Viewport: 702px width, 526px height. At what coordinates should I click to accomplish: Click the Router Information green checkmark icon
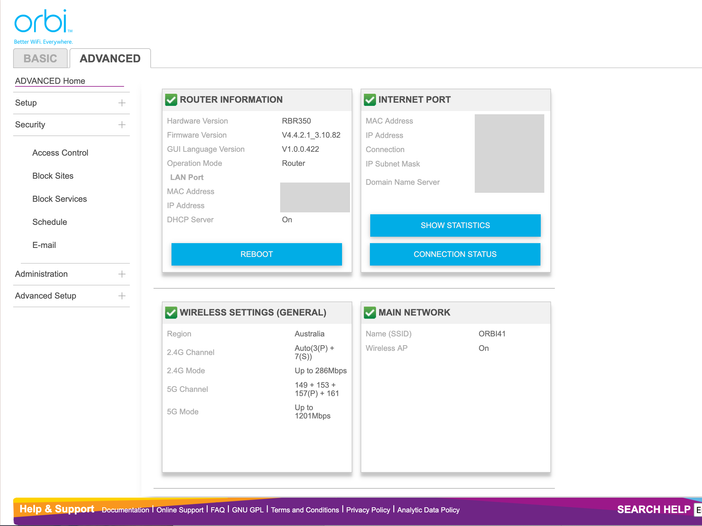point(171,100)
